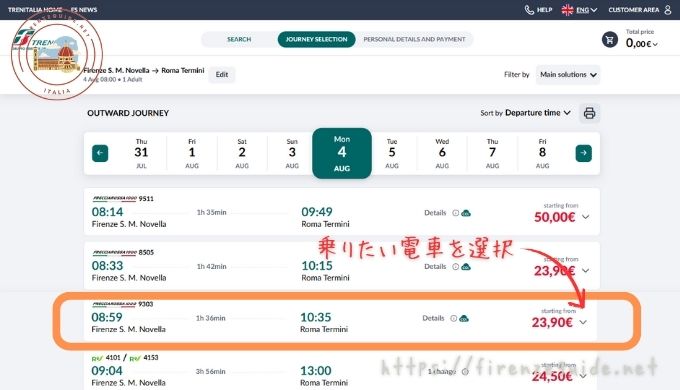Image resolution: width=680 pixels, height=390 pixels.
Task: Click CO2 cloud icon on 08:59 train
Action: click(x=464, y=318)
